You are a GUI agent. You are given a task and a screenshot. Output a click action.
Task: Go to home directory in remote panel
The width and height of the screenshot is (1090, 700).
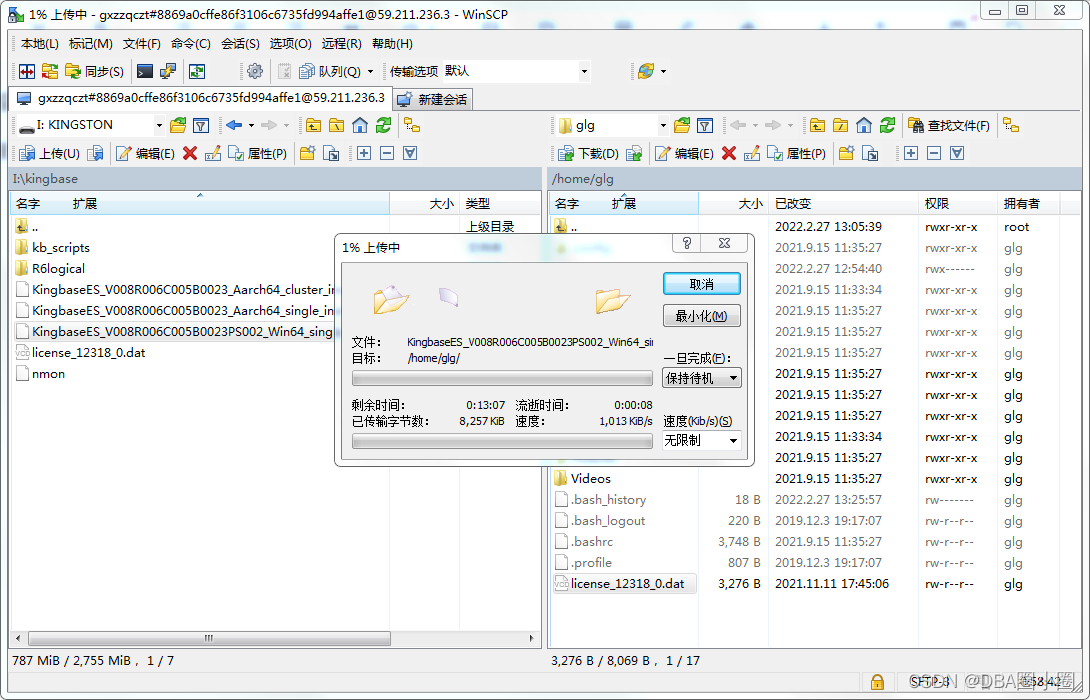[863, 125]
